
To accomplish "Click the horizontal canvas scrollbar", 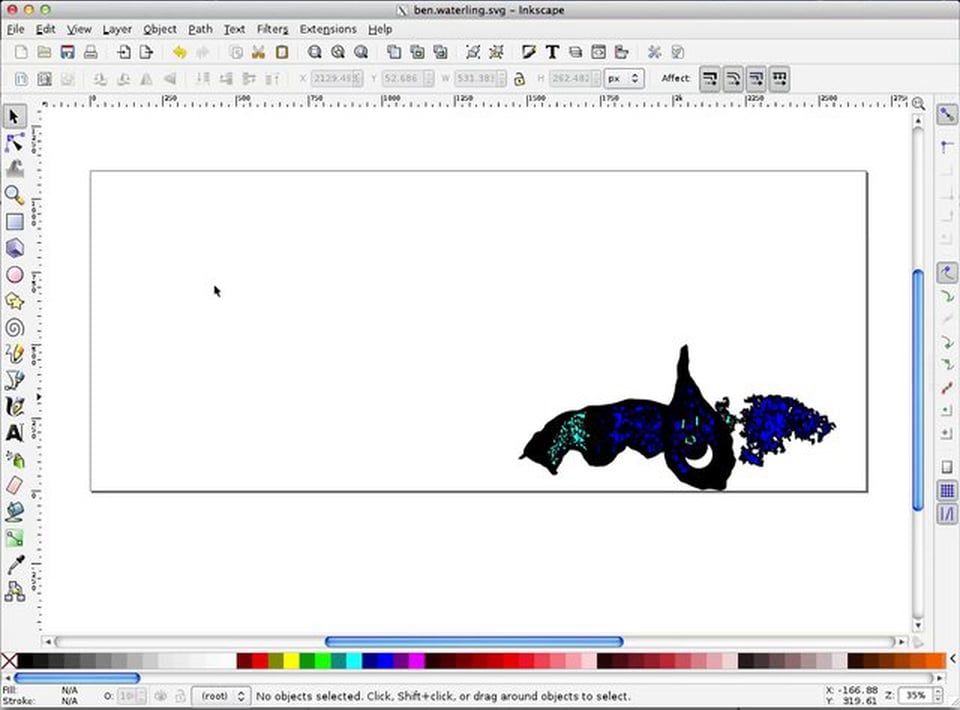I will pyautogui.click(x=474, y=641).
